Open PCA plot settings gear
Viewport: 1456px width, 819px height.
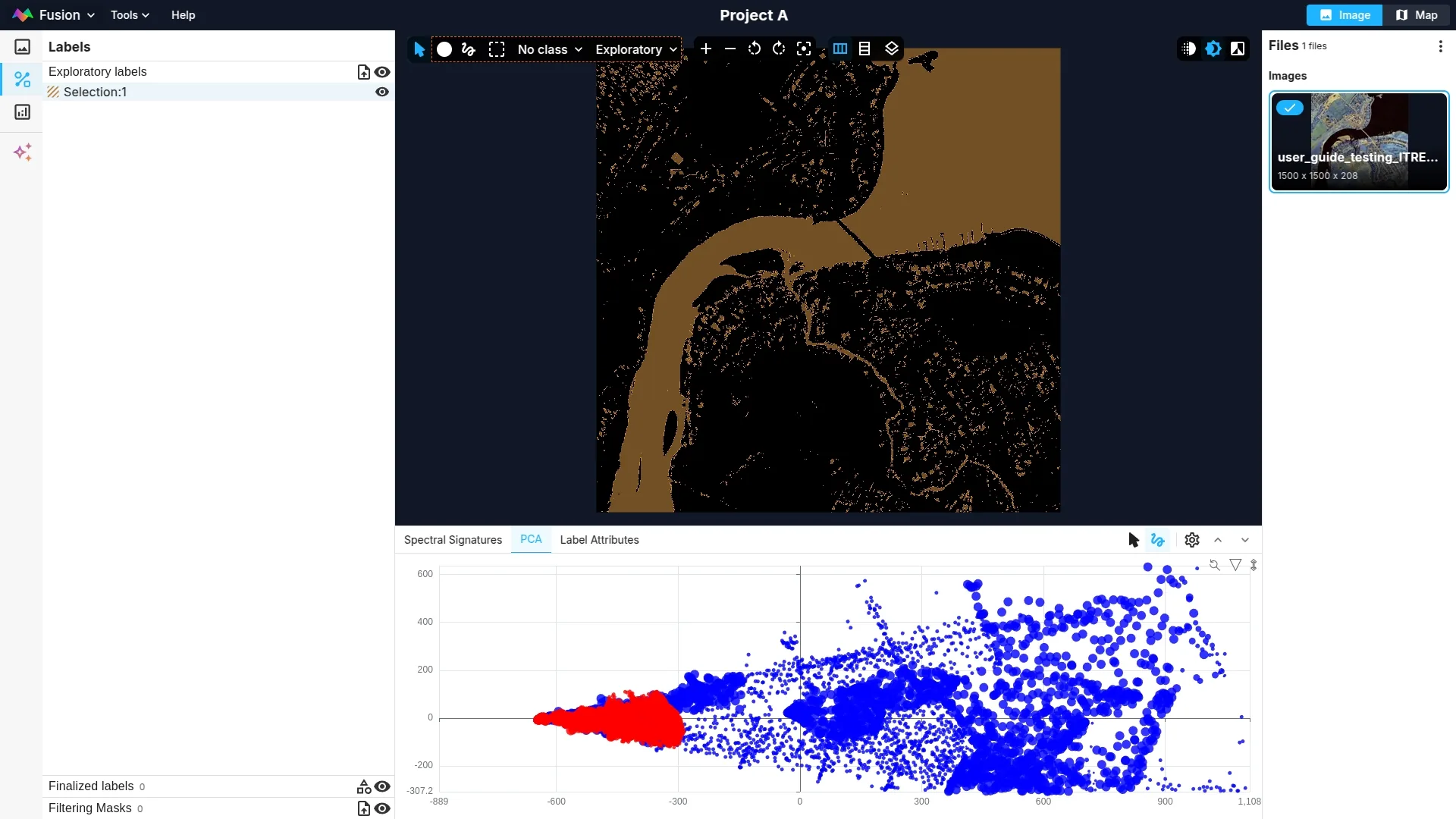[x=1192, y=540]
